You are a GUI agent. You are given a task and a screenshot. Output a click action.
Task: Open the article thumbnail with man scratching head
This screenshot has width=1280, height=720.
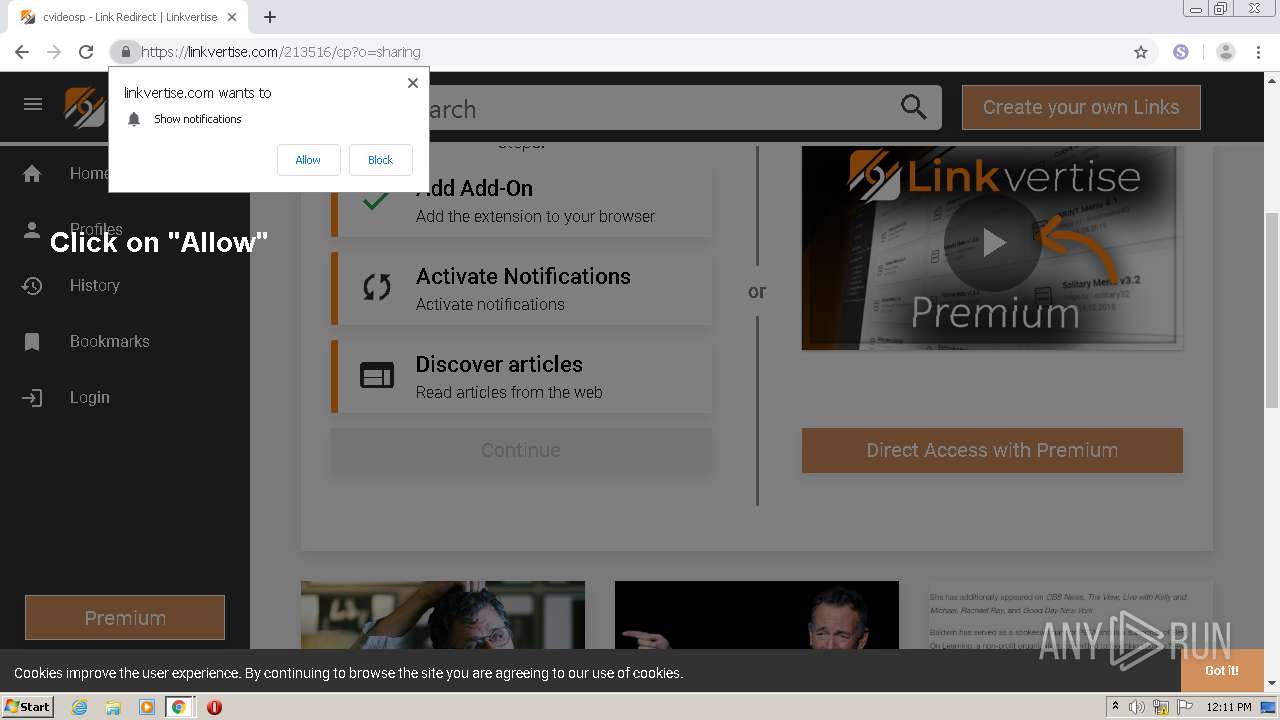pyautogui.click(x=443, y=616)
